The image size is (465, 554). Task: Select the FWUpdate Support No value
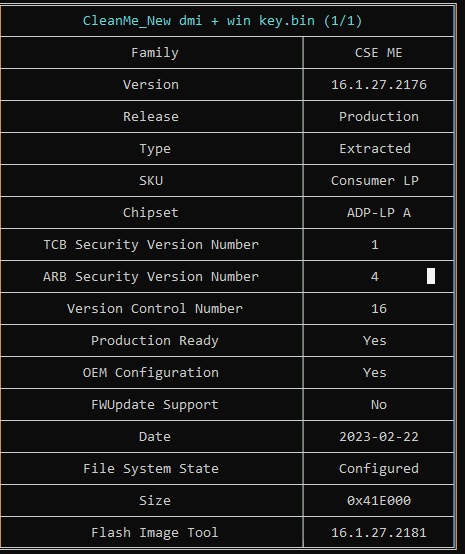(379, 405)
